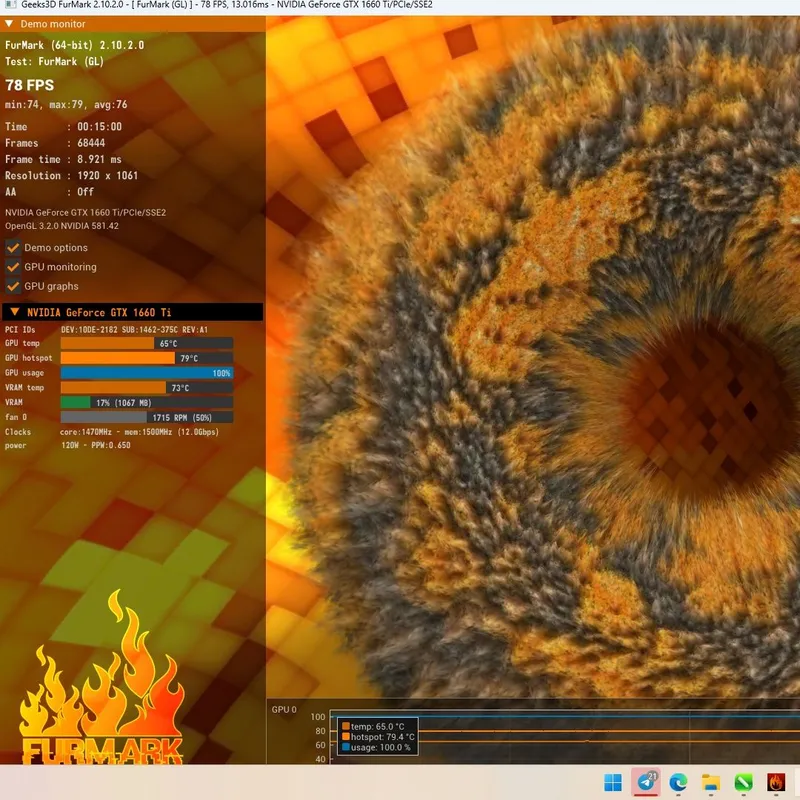The image size is (800, 800).
Task: Click the OpenGL 3.2.0 NVIDIA 581.42 line
Action: pyautogui.click(x=62, y=226)
